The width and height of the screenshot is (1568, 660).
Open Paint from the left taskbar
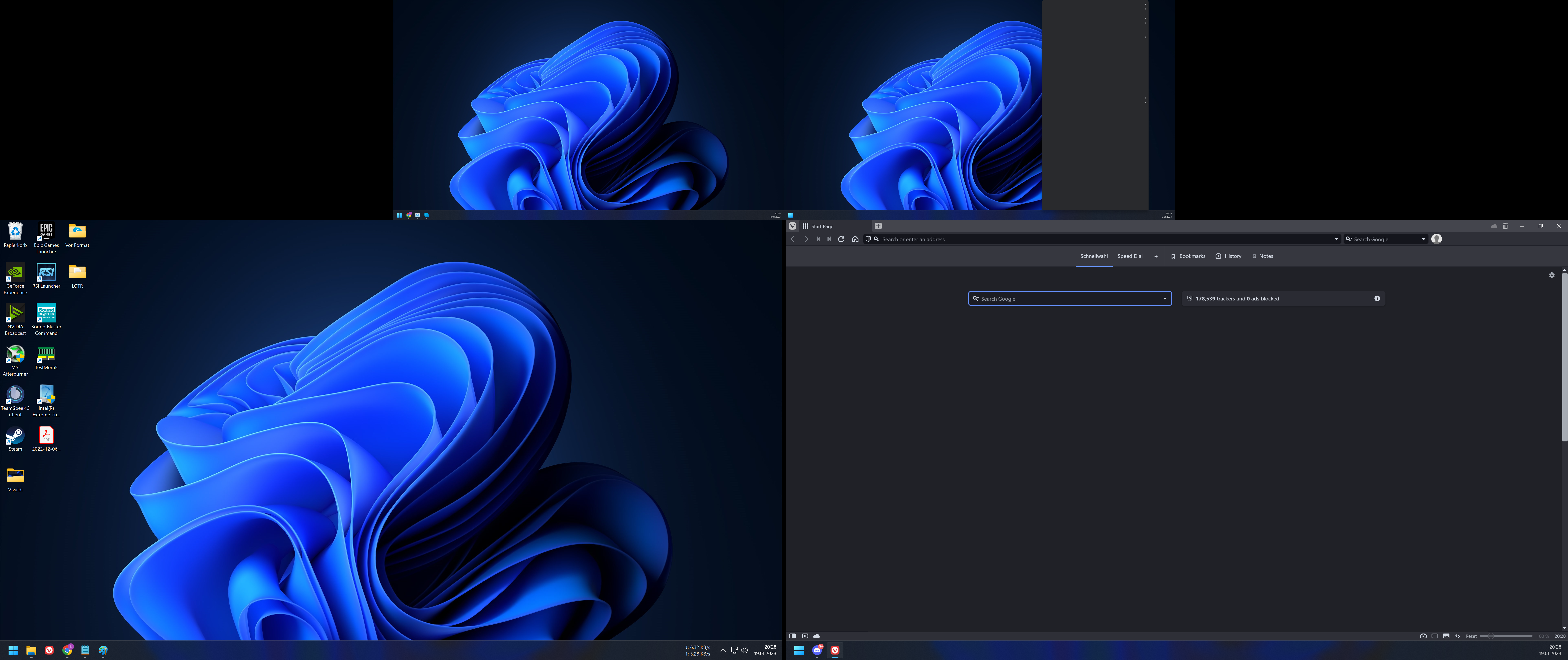pyautogui.click(x=103, y=650)
